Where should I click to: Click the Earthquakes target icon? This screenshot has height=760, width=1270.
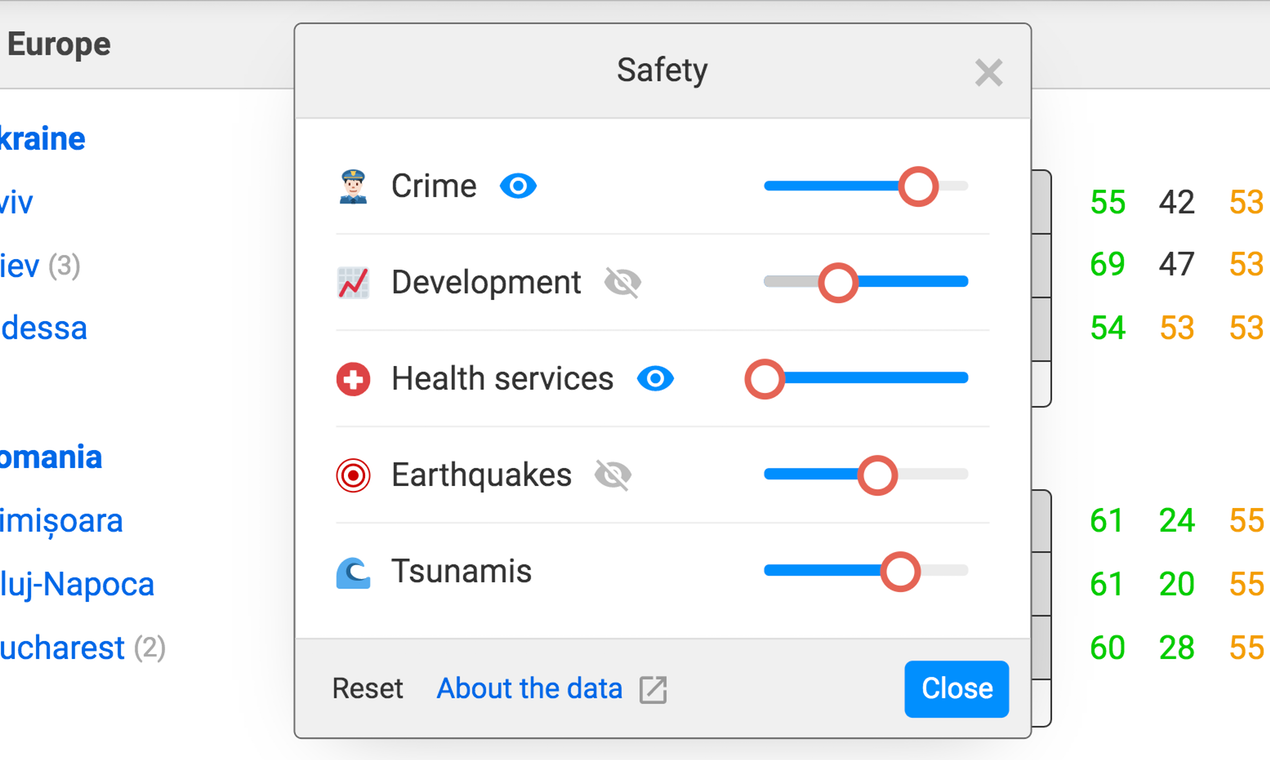[353, 475]
